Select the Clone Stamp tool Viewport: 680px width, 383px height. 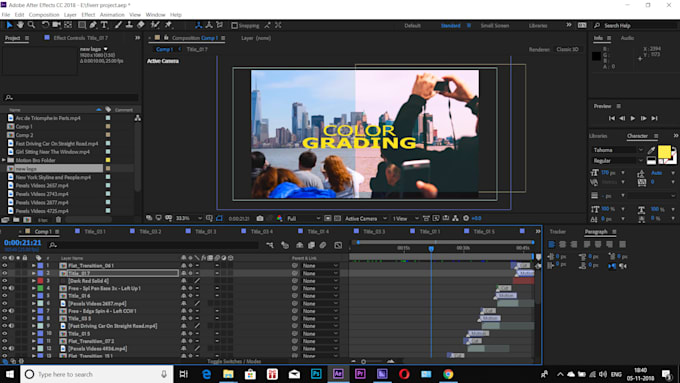129,25
